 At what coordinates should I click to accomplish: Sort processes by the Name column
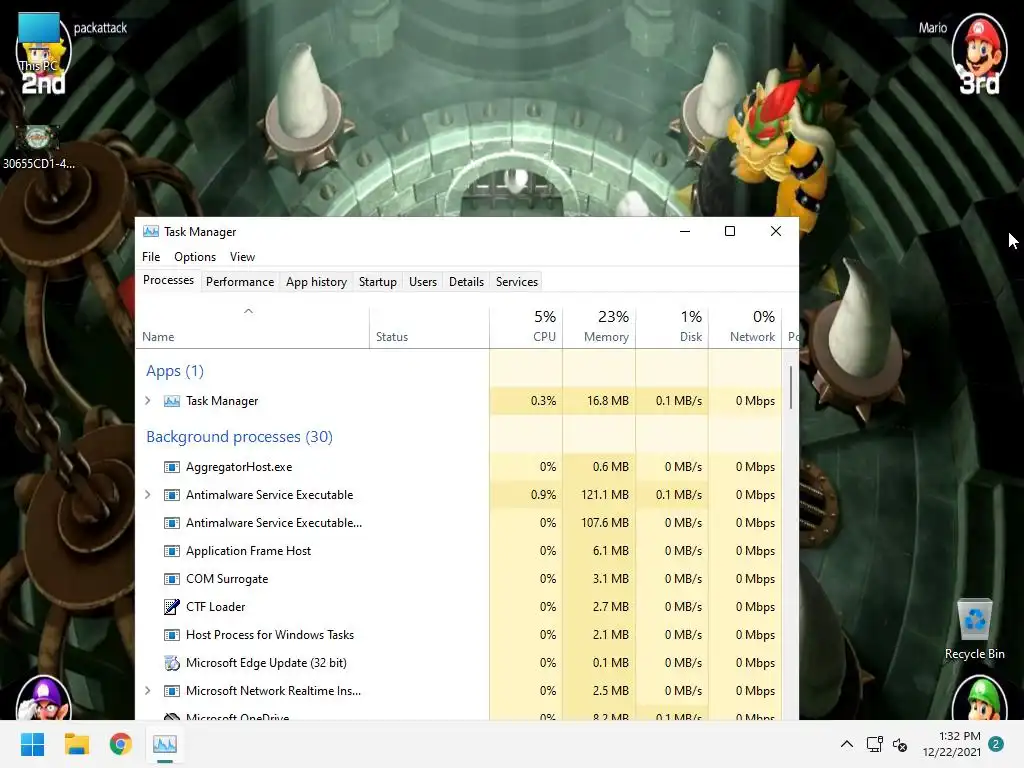click(252, 328)
